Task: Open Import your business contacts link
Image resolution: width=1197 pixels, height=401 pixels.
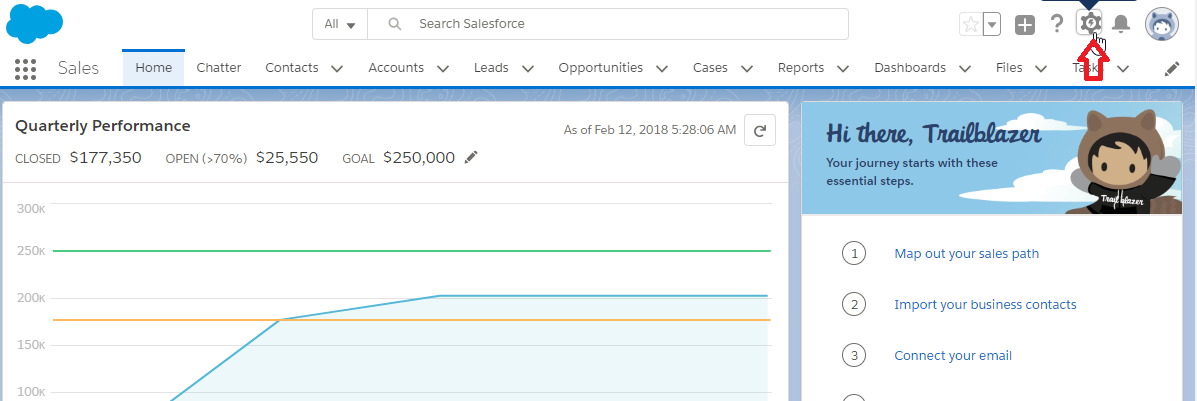Action: (x=985, y=304)
